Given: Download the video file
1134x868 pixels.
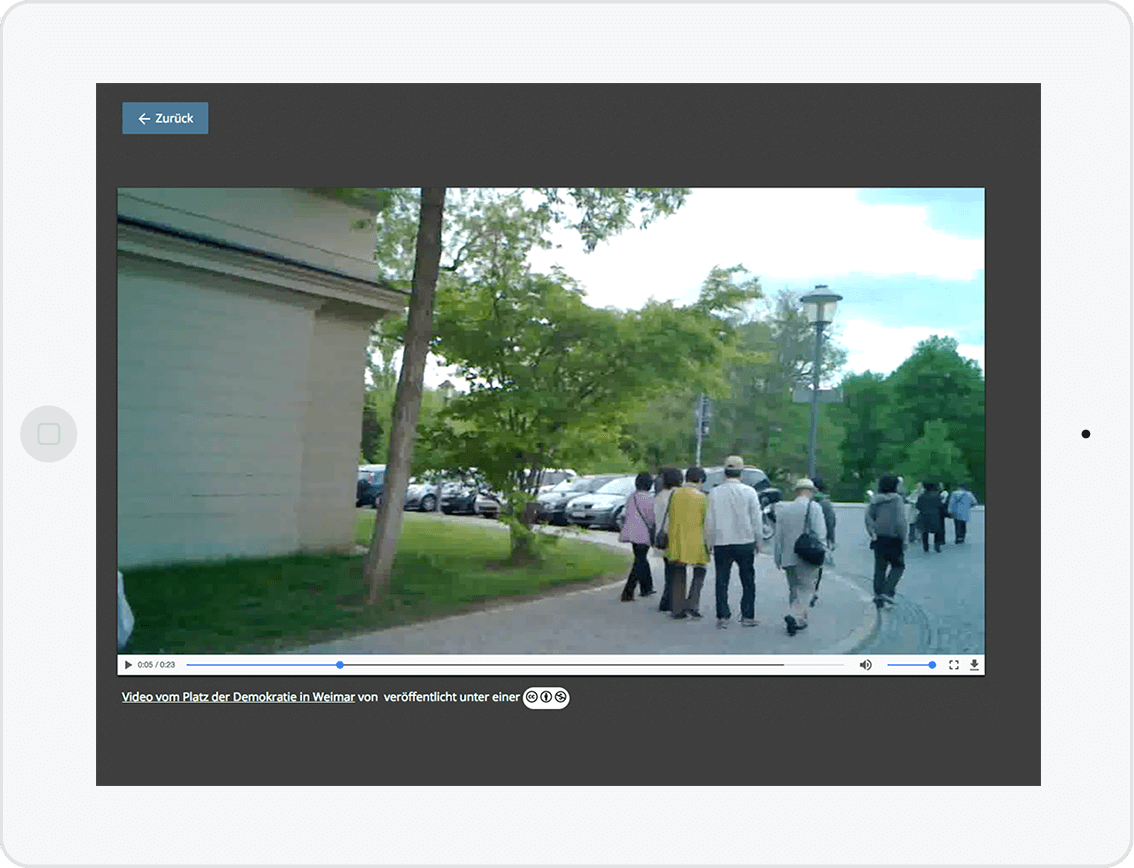Looking at the screenshot, I should pyautogui.click(x=974, y=665).
